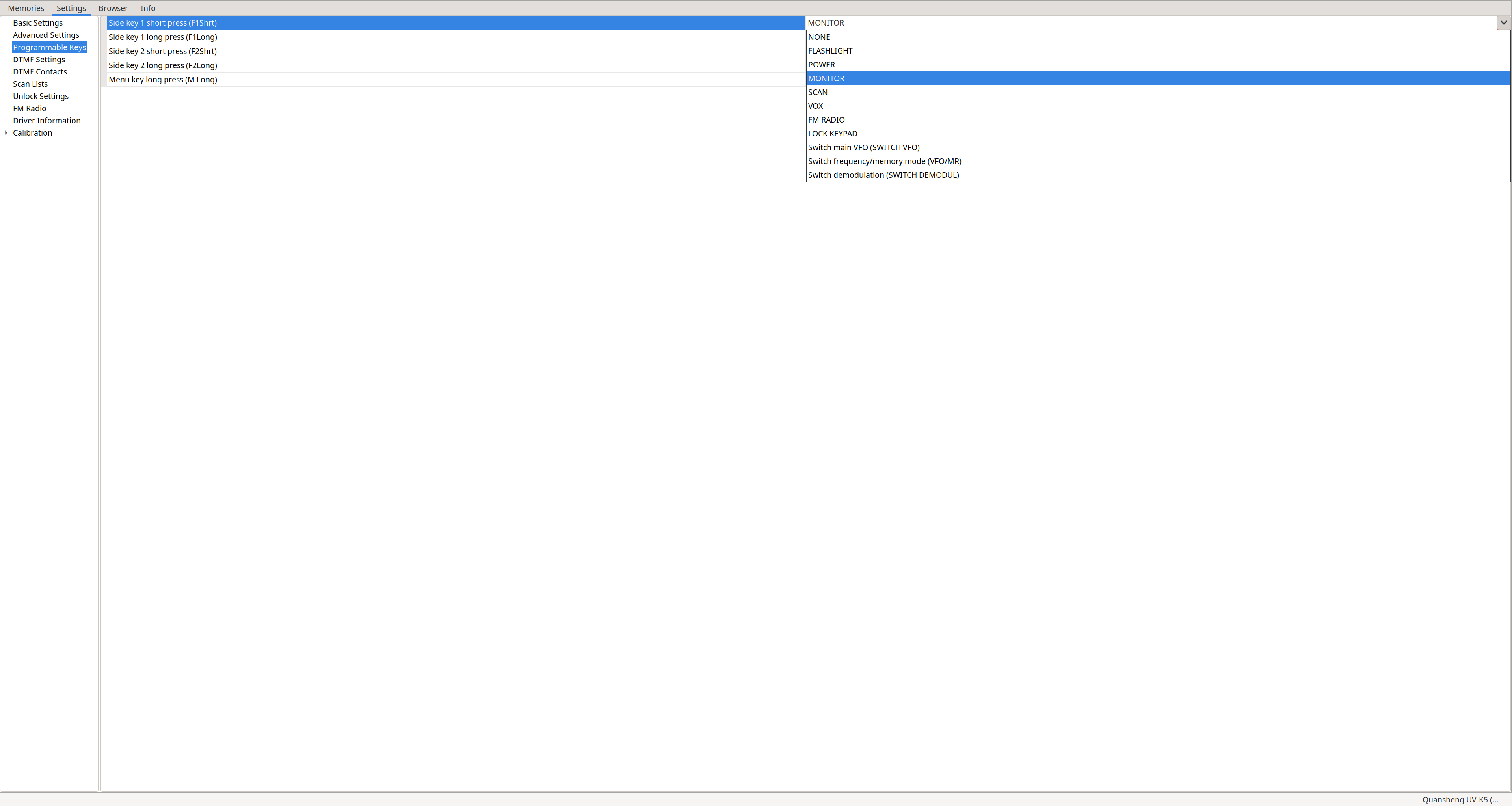Select NONE in the key function list
This screenshot has height=806, width=1512.
[x=819, y=37]
